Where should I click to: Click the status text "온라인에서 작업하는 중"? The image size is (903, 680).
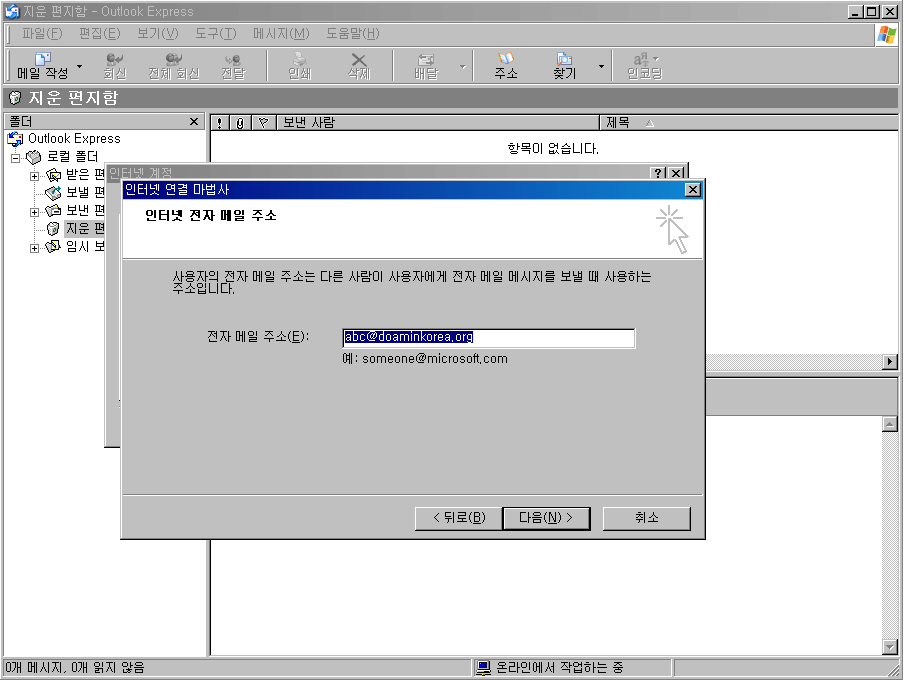pos(560,668)
